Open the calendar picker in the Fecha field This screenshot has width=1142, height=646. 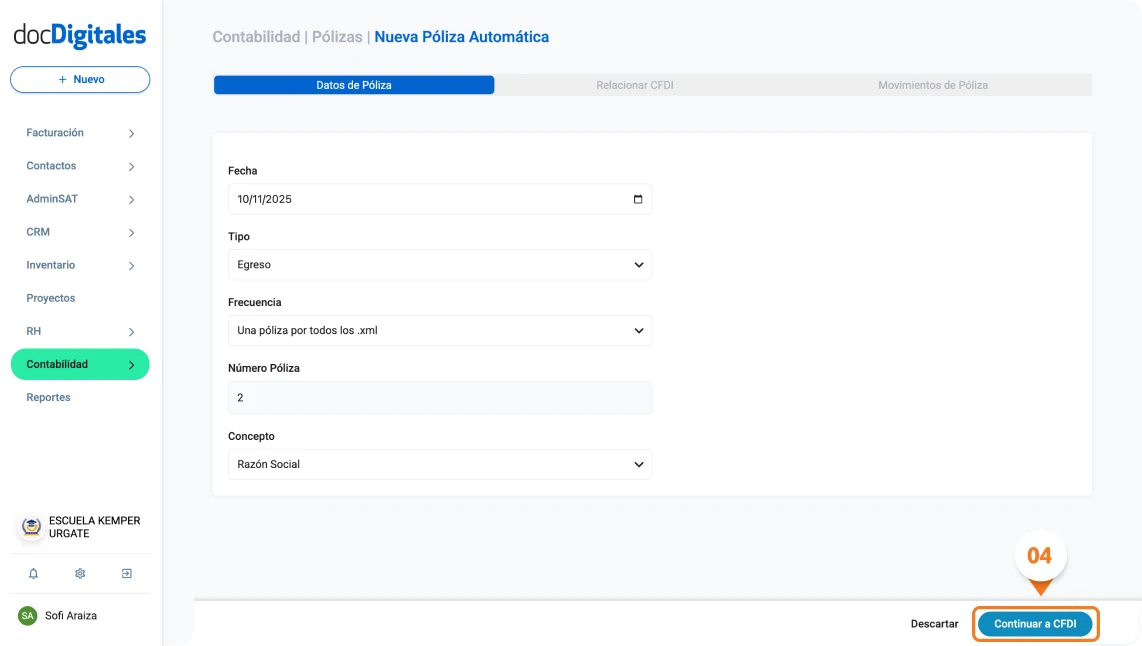(637, 198)
